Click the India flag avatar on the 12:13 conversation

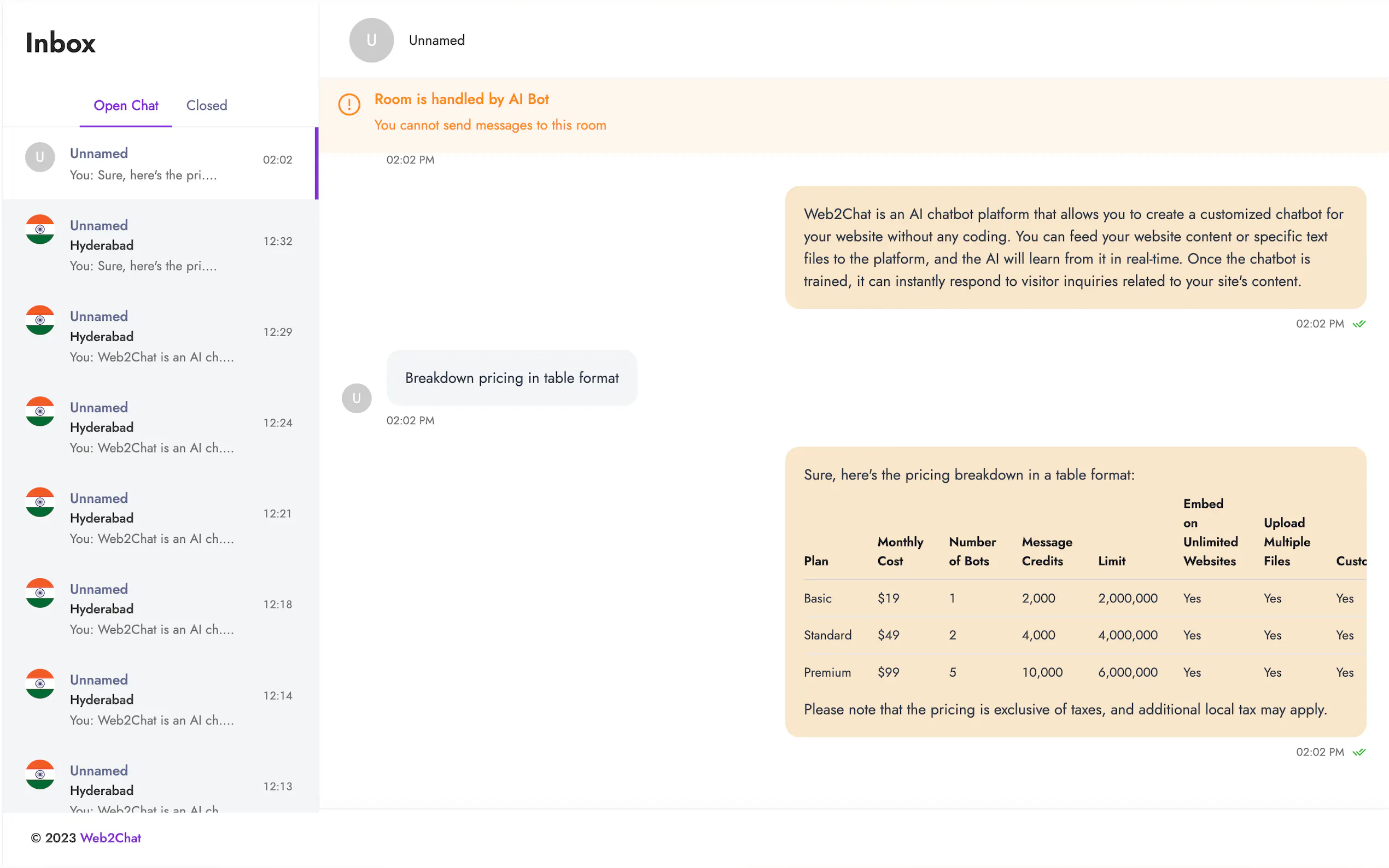[39, 774]
